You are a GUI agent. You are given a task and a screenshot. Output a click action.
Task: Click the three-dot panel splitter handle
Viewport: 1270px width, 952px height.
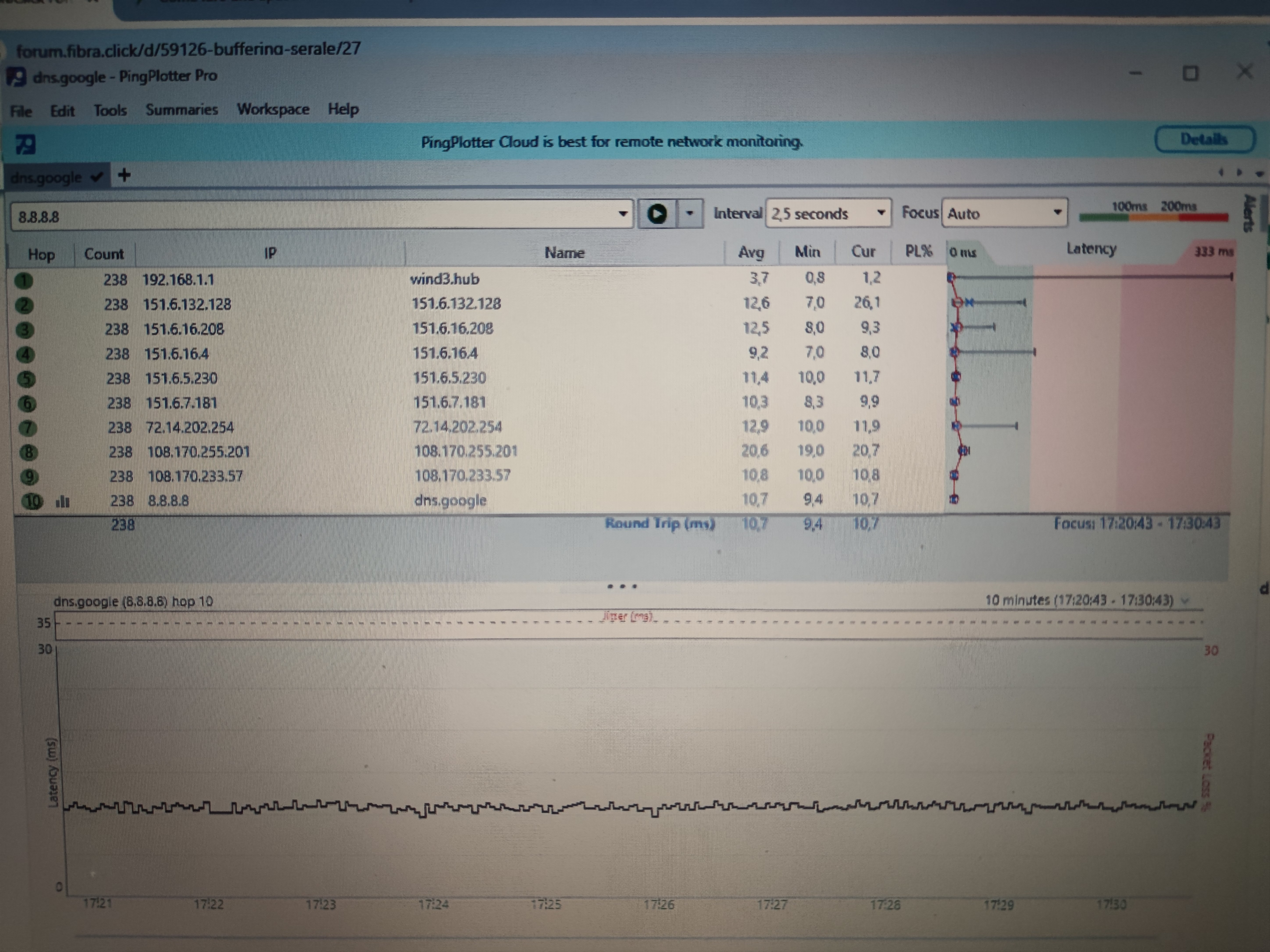click(x=622, y=586)
